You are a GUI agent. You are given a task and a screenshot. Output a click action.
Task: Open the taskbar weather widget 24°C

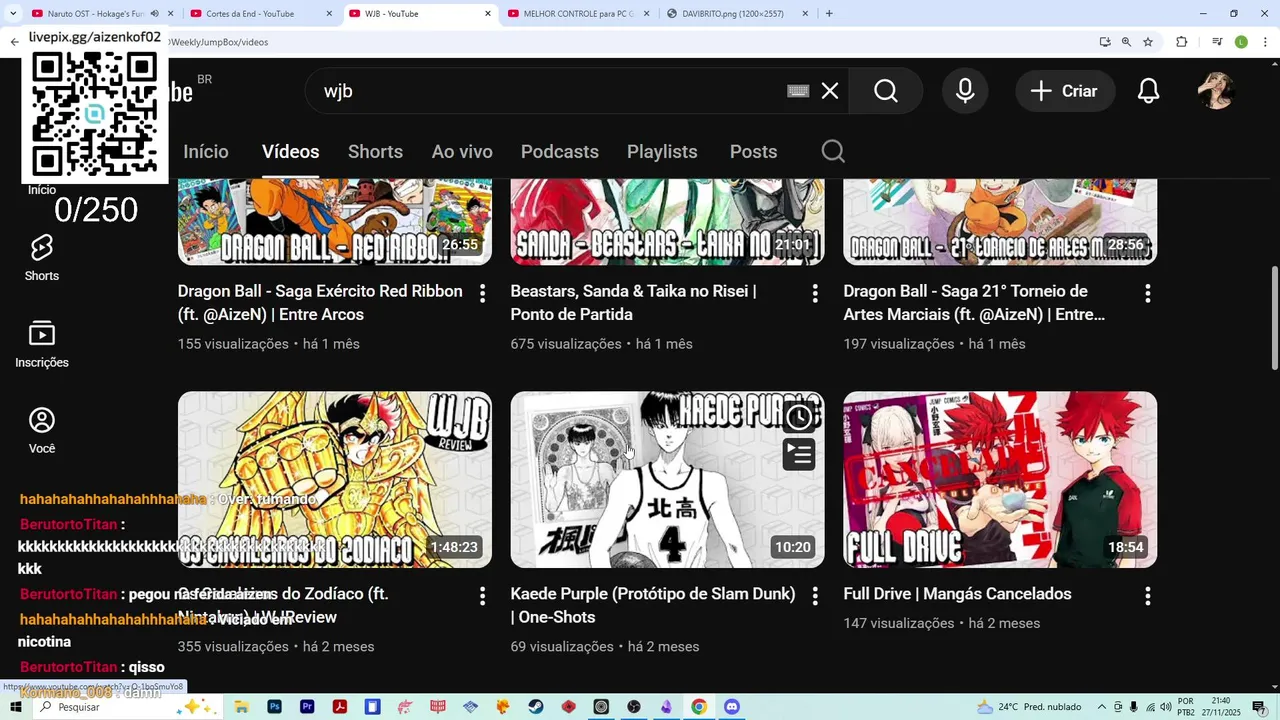1028,707
